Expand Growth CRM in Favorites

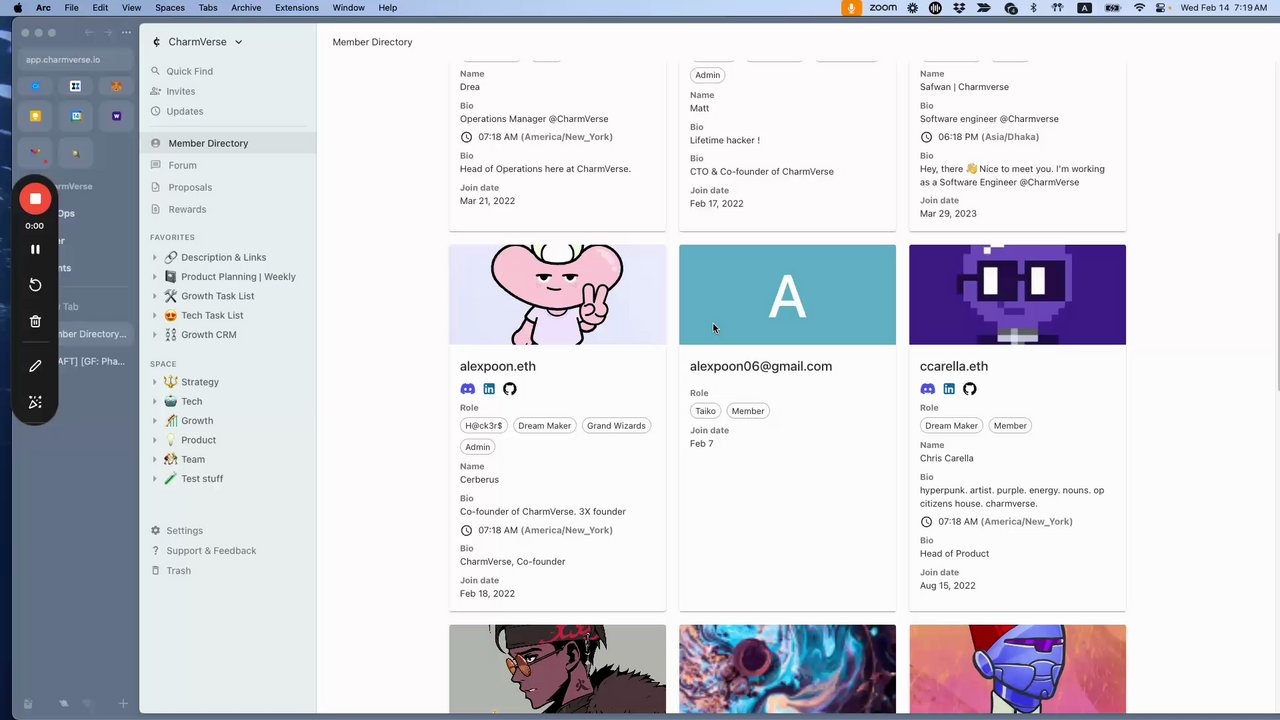click(155, 335)
